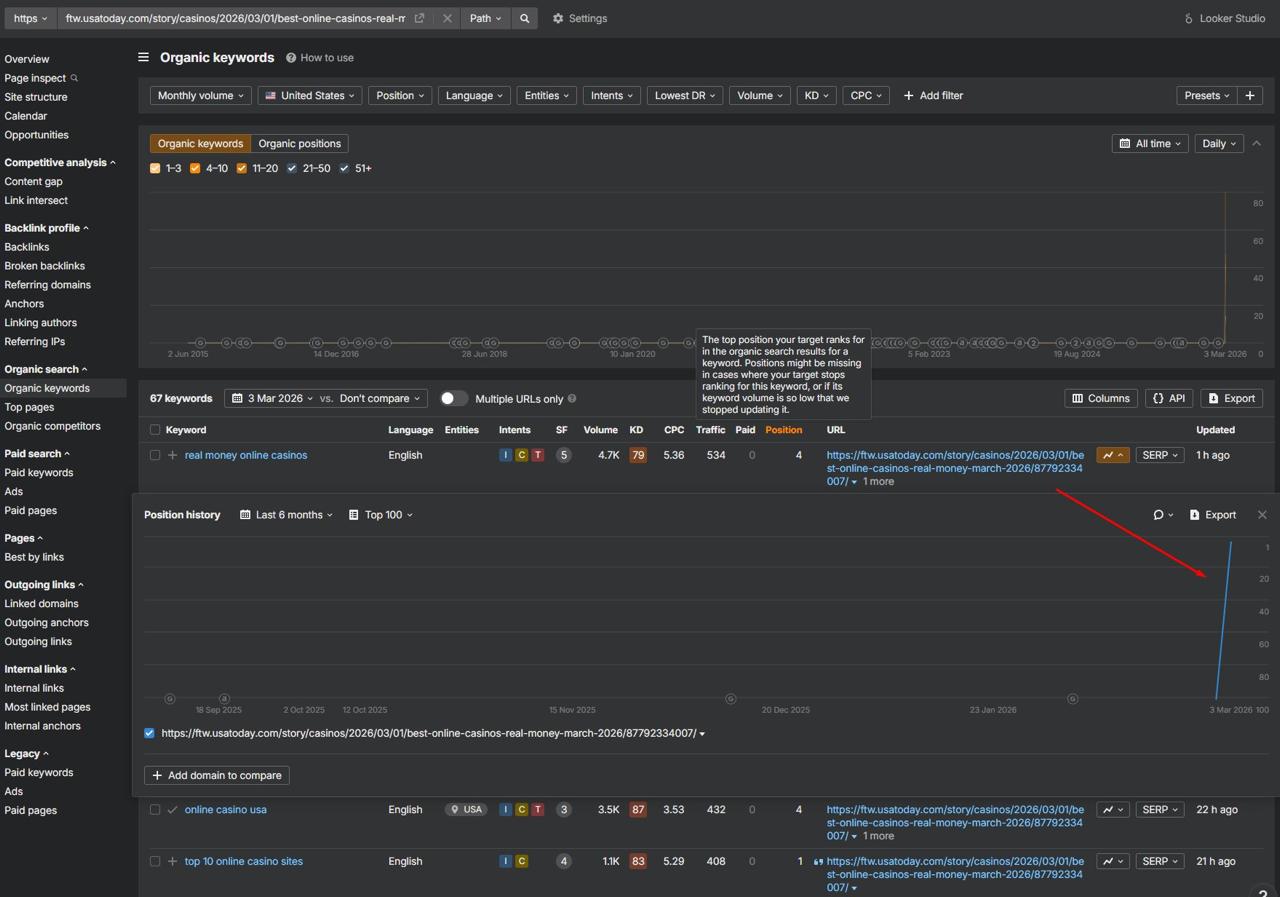This screenshot has height=897, width=1280.
Task: Open the Monthly volume dropdown
Action: coord(200,96)
